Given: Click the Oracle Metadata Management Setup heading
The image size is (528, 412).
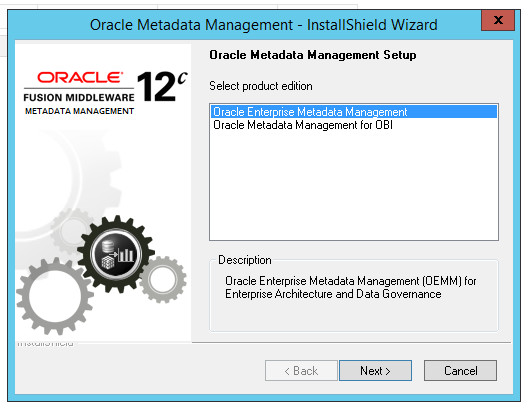Looking at the screenshot, I should 313,55.
